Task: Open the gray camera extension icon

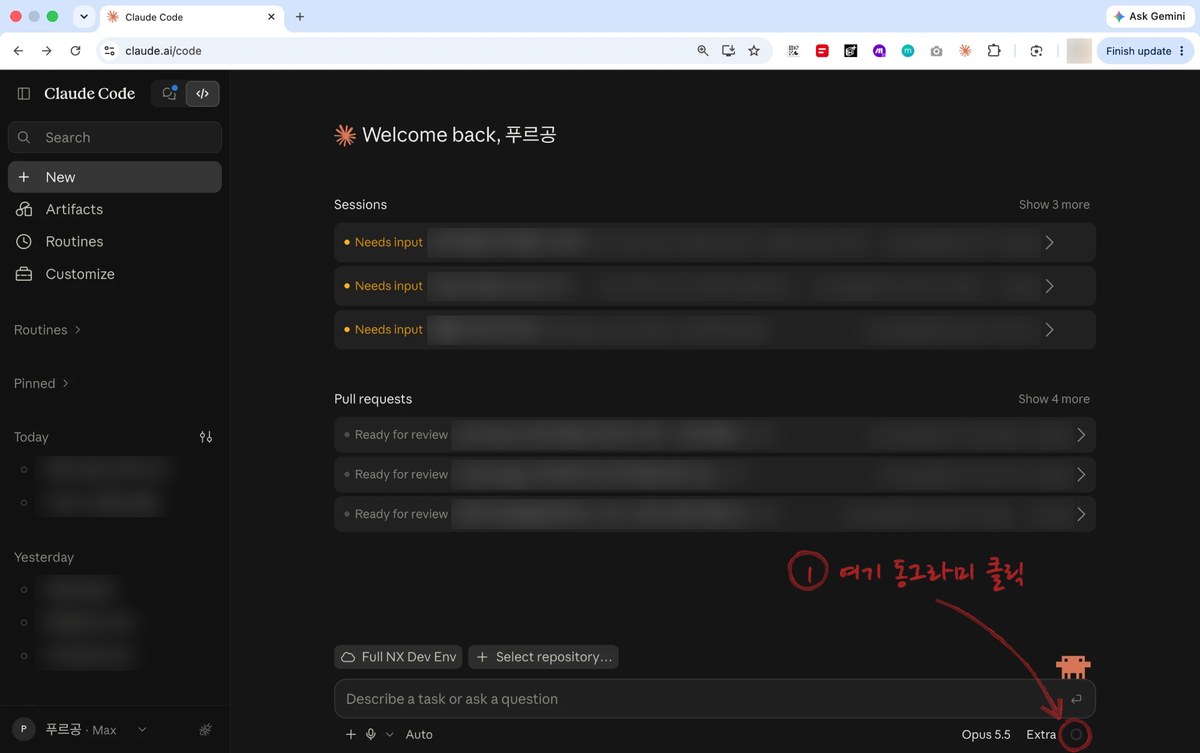Action: pos(936,51)
